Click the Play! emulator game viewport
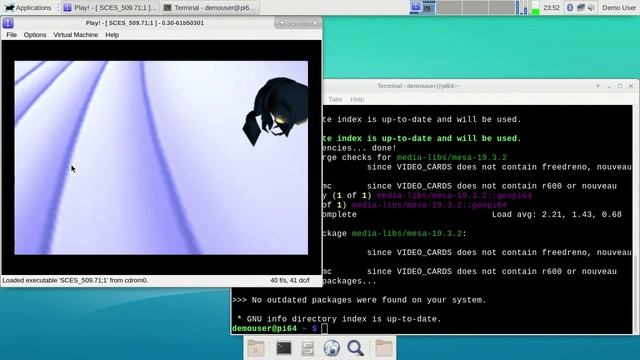The width and height of the screenshot is (640, 360). (161, 158)
